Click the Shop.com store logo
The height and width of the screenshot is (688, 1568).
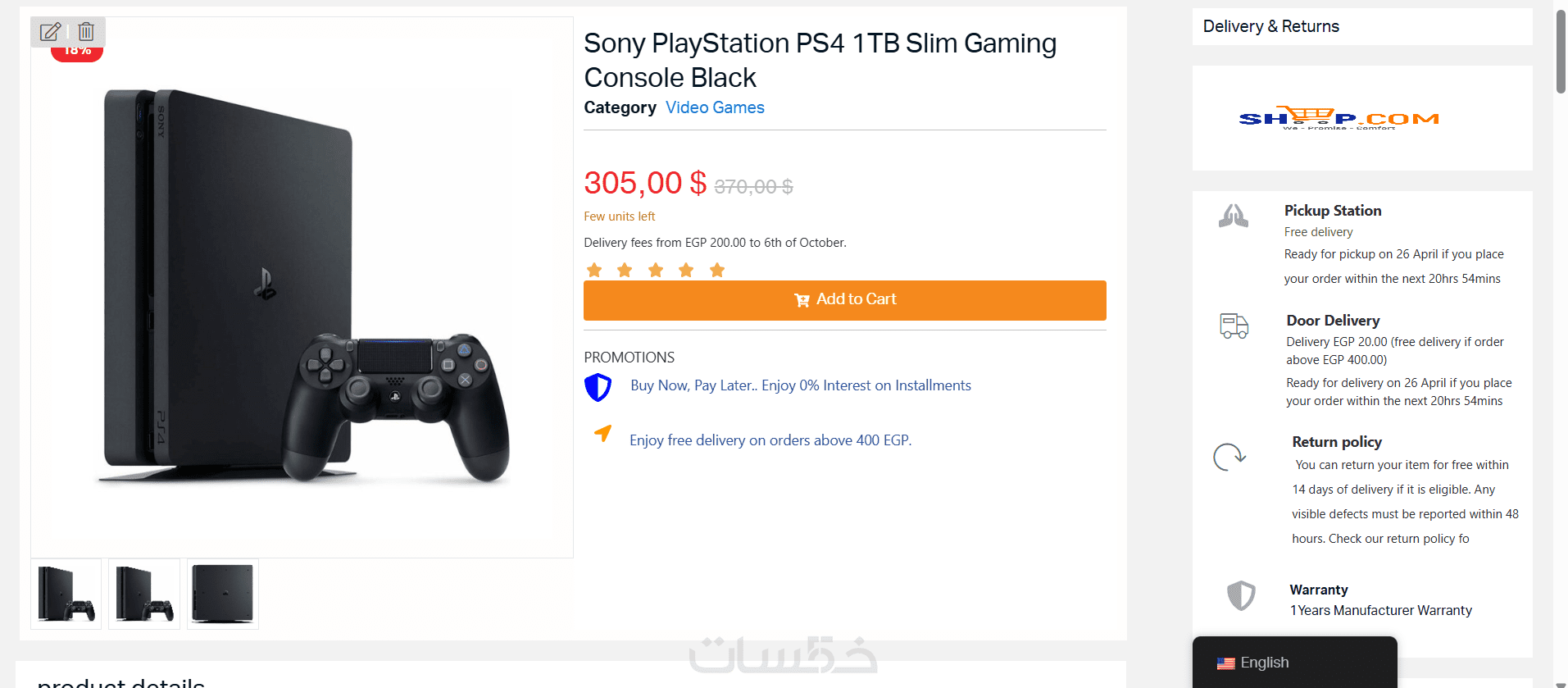[1338, 119]
